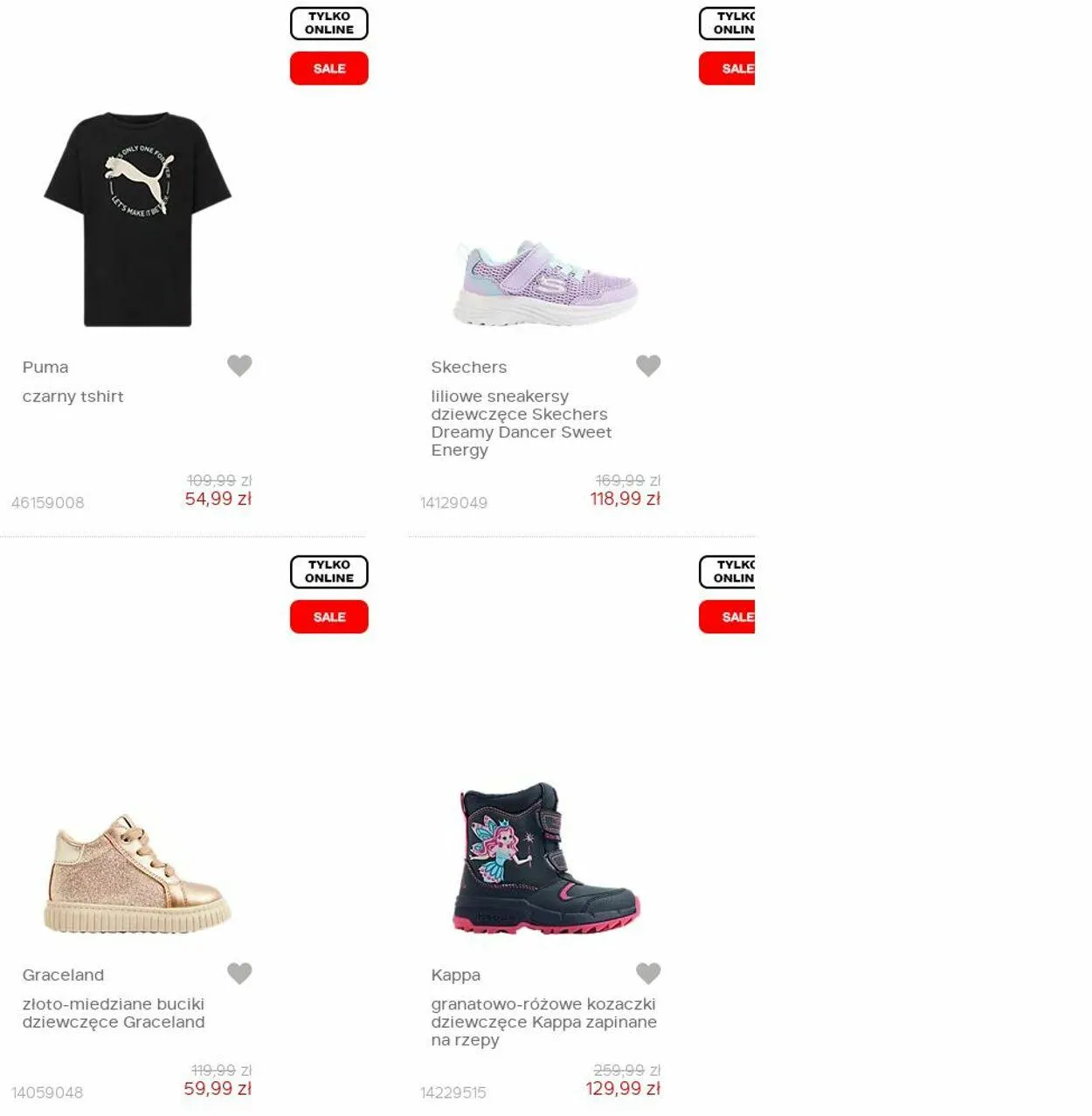Favorite the Puma black tshirt with heart
The width and height of the screenshot is (1092, 1116).
coord(239,366)
